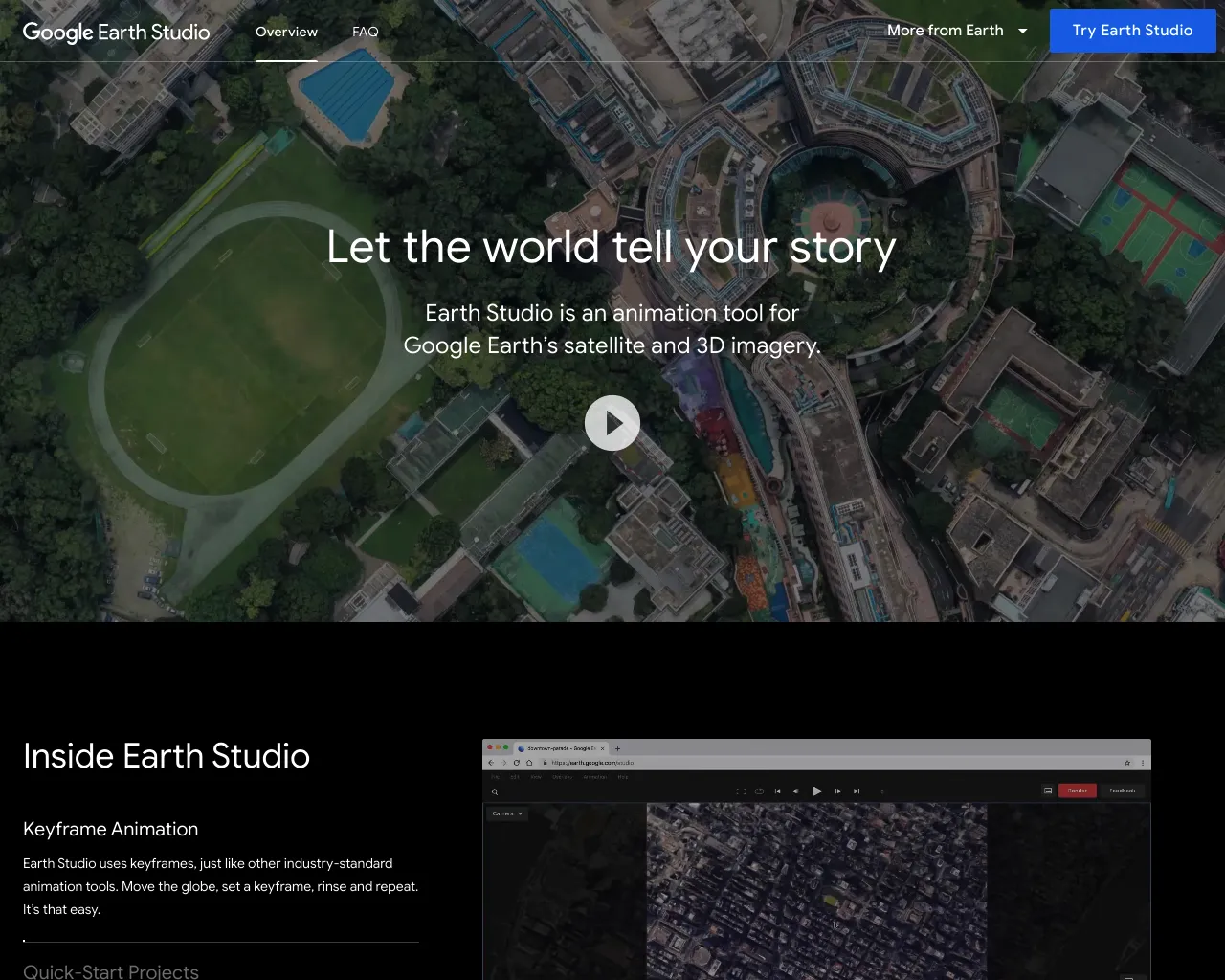Click the Google Earth Studio logo
The width and height of the screenshot is (1225, 980).
pyautogui.click(x=117, y=32)
